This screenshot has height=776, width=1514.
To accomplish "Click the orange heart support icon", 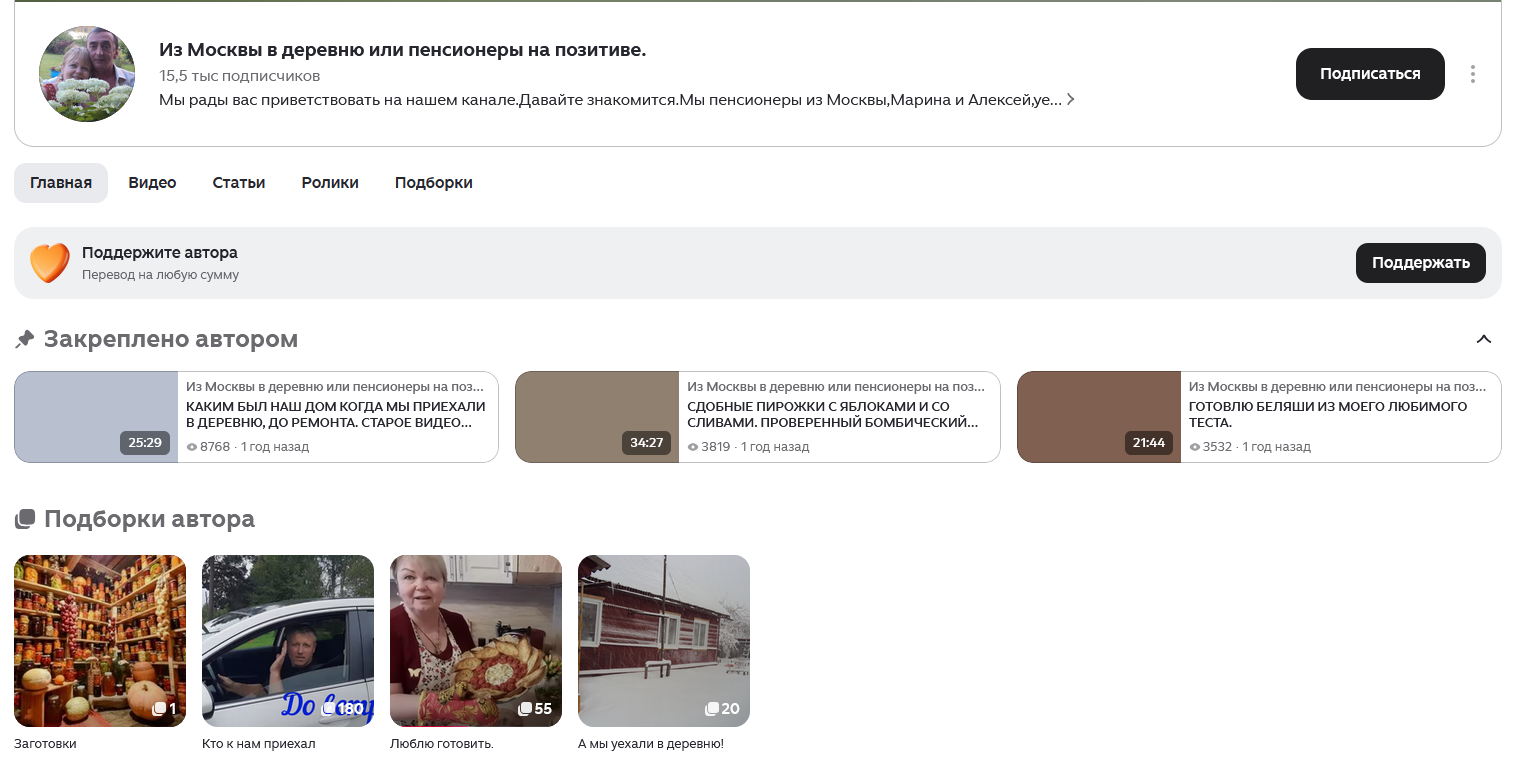I will (49, 263).
